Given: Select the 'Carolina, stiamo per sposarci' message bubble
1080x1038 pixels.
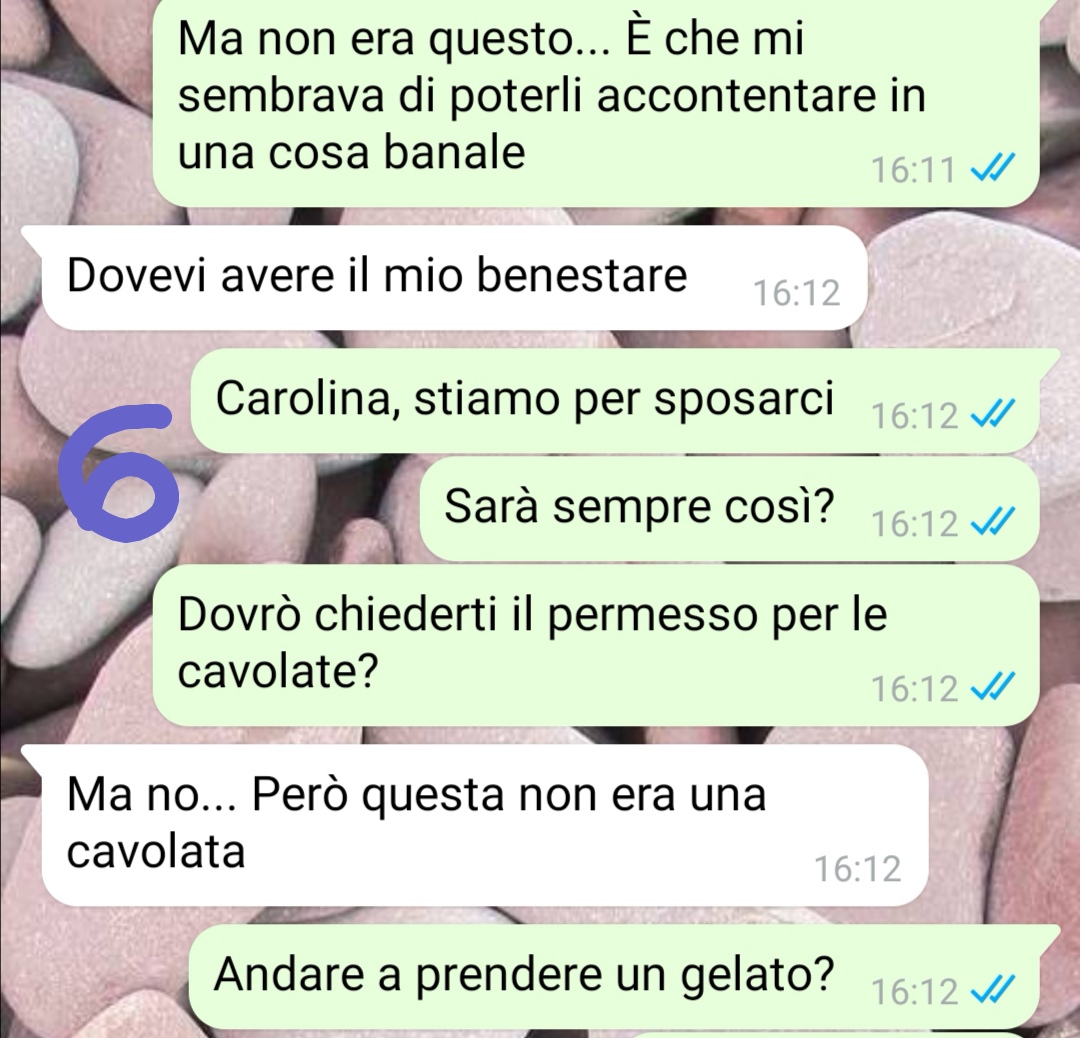Looking at the screenshot, I should [615, 401].
